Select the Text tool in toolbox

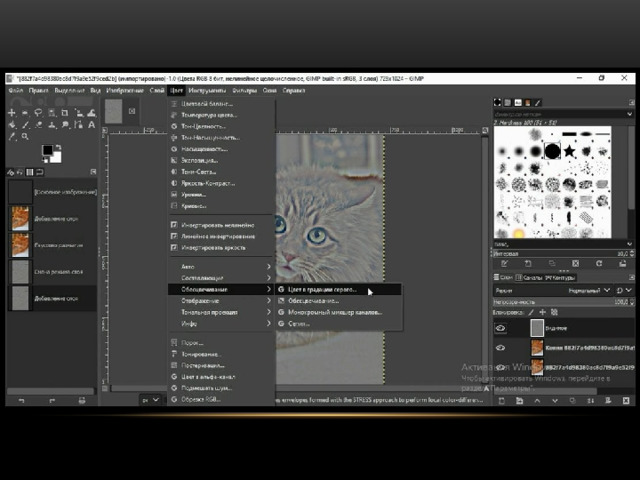[92, 124]
